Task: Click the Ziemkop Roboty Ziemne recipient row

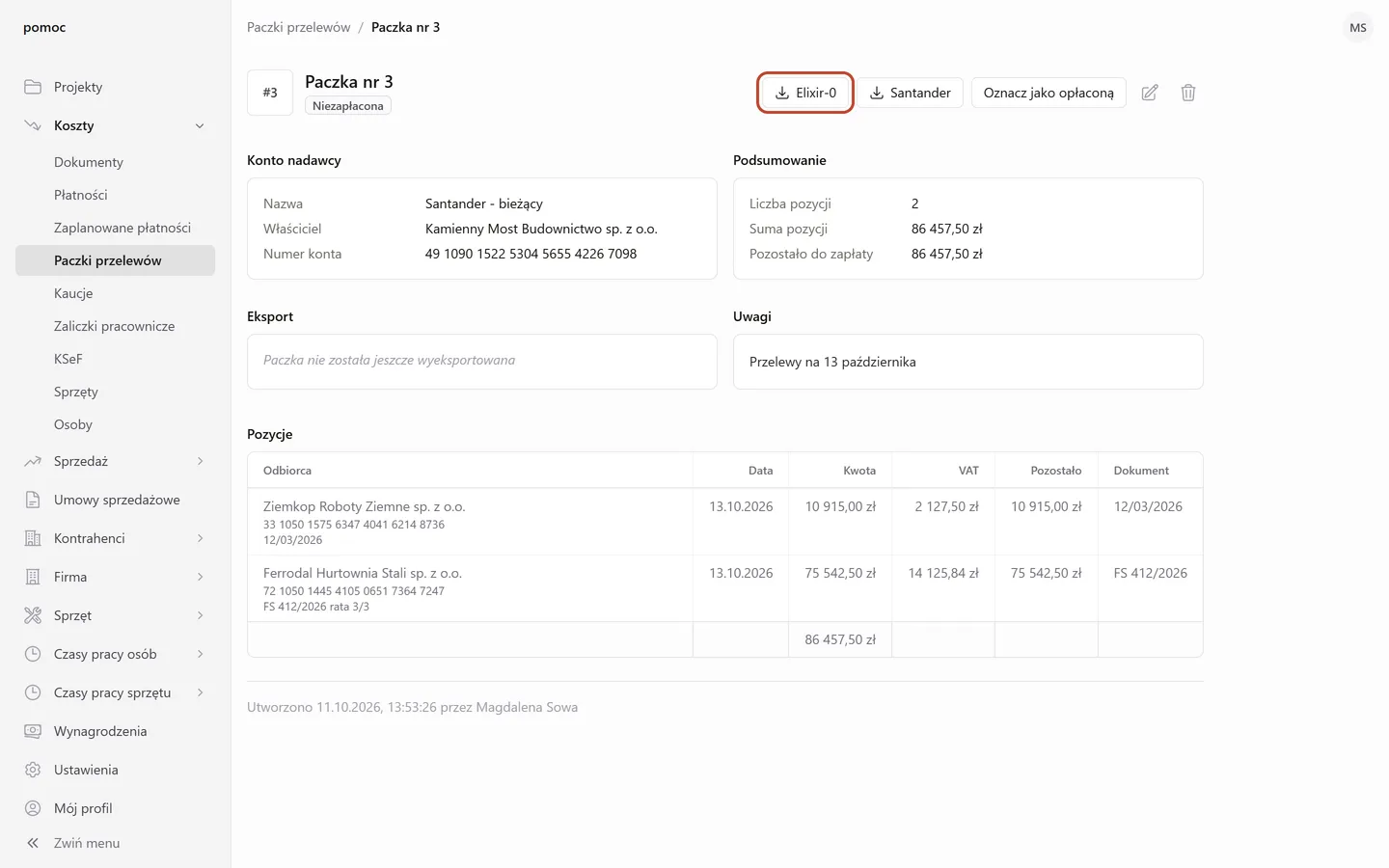Action: [725, 522]
